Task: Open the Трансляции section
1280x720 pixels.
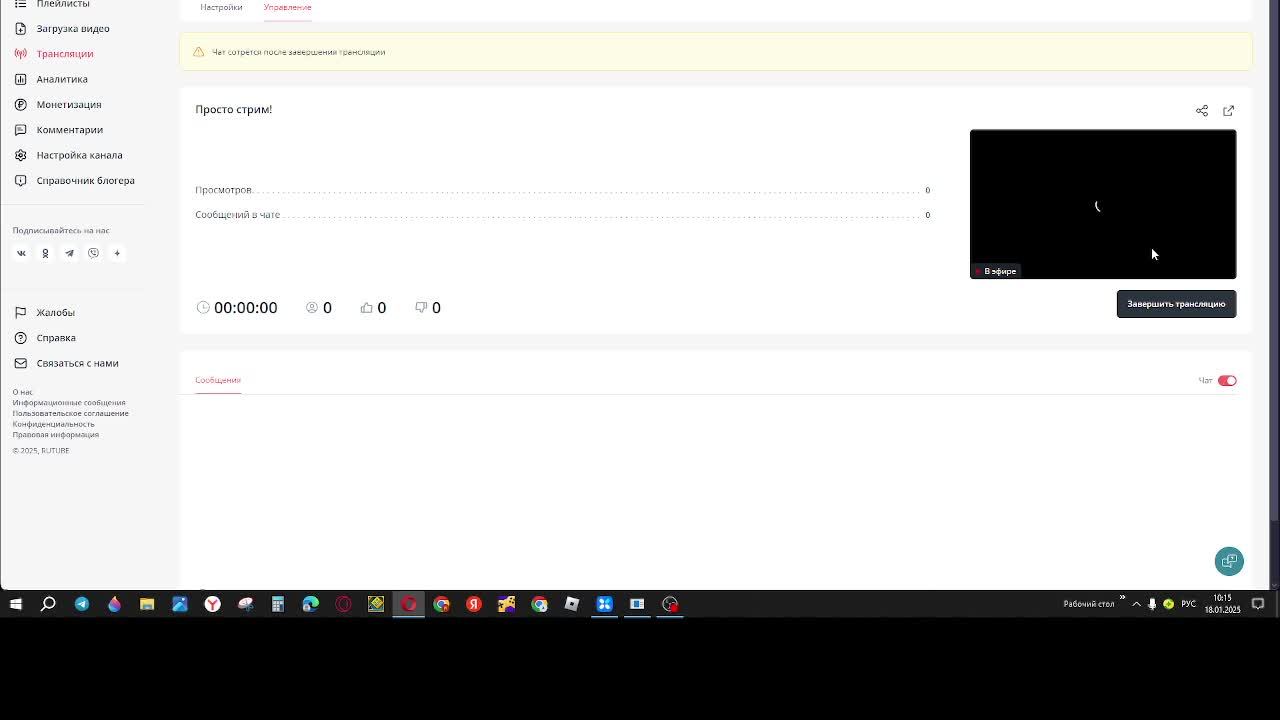Action: (x=65, y=54)
